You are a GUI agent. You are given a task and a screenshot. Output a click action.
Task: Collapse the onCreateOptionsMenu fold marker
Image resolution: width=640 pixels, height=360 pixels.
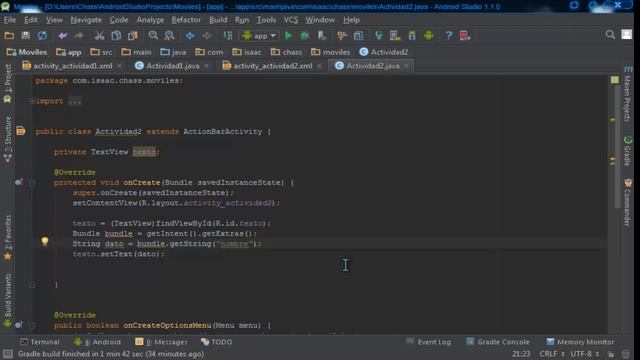31,325
